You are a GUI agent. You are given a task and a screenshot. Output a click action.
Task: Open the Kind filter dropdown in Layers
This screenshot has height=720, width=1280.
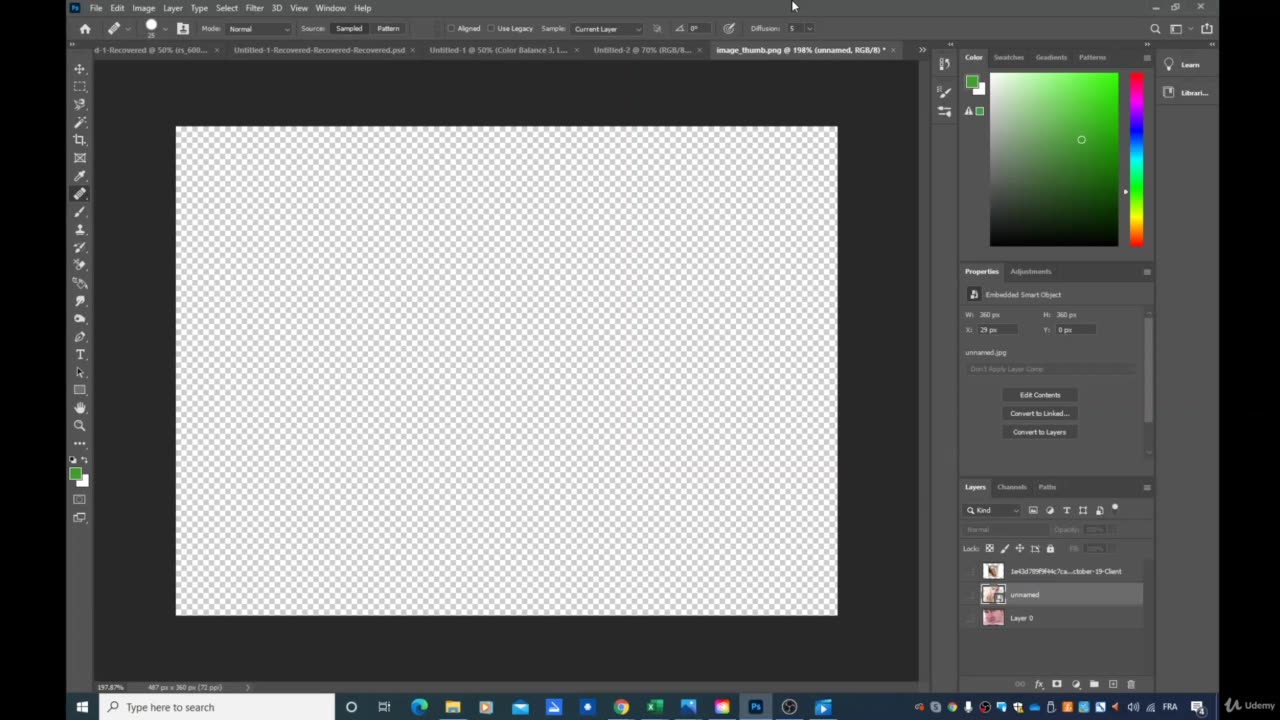[993, 510]
